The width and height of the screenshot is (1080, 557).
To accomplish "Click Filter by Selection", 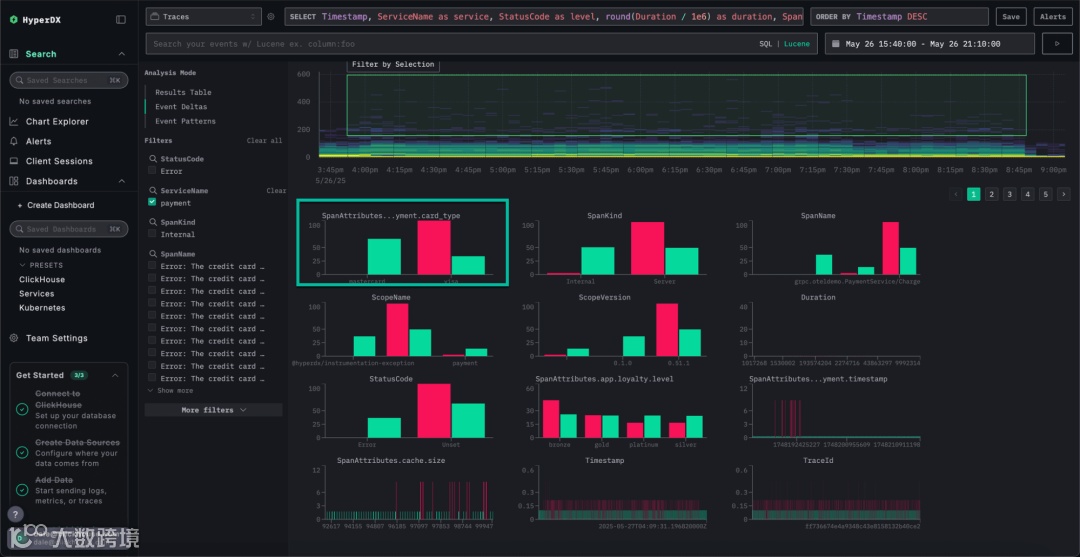I will tap(393, 64).
